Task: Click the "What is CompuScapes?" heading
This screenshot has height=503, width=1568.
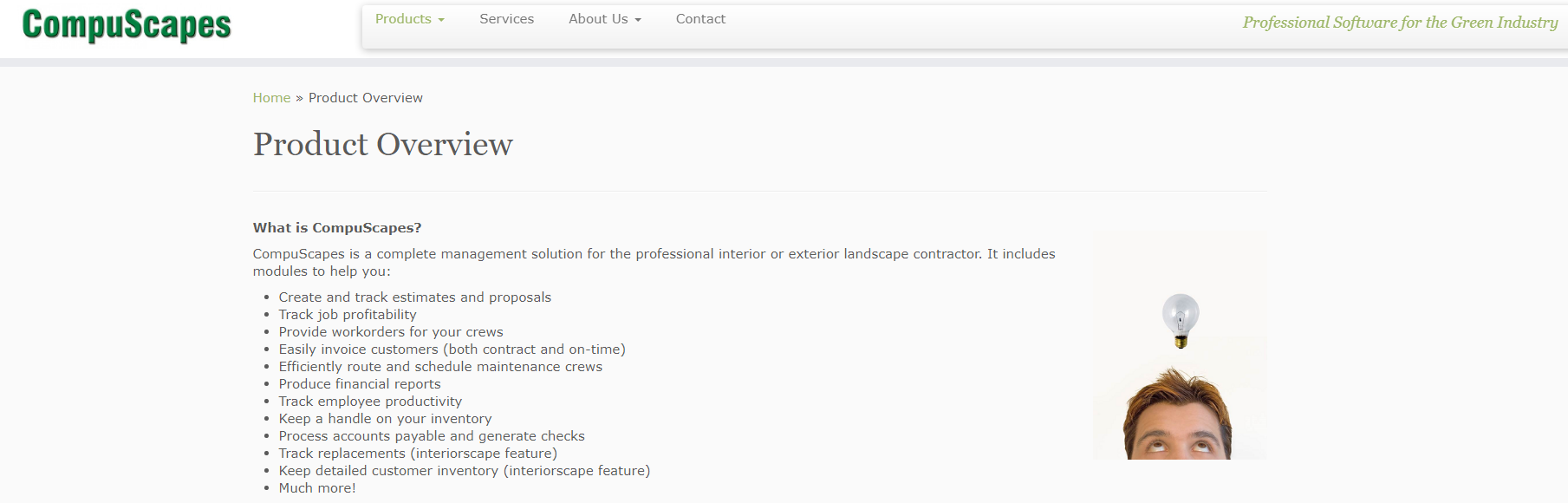Action: pyautogui.click(x=337, y=228)
